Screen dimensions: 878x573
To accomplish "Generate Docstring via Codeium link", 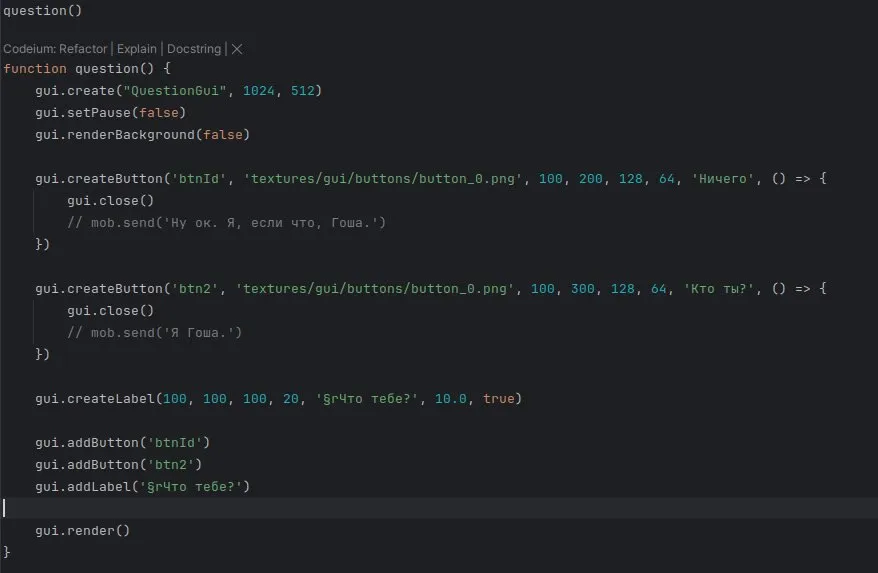I will pyautogui.click(x=194, y=49).
